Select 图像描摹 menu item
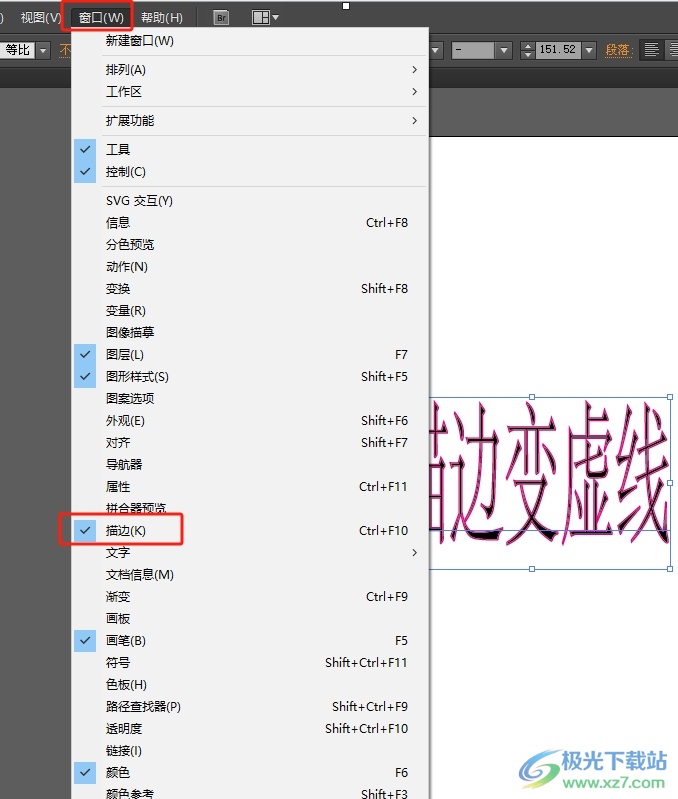Screen dimensions: 678x799 [x=250, y=332]
